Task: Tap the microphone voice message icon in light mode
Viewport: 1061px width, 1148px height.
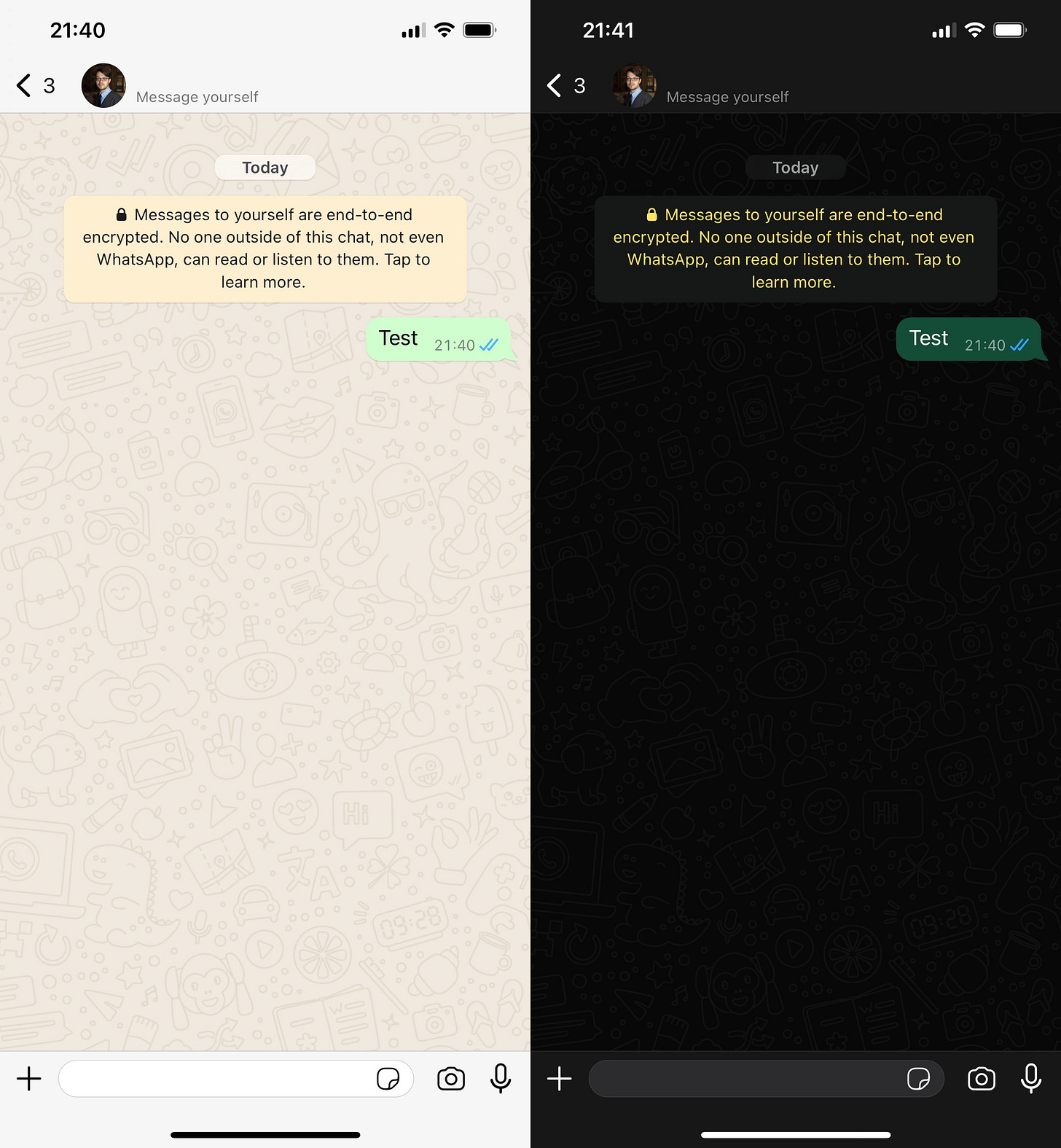Action: (501, 1079)
